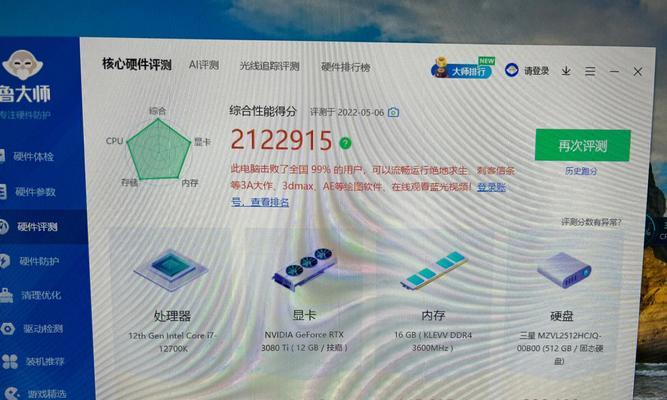Click the 显卡 card label
Viewport: 667px width, 400px height.
(304, 315)
